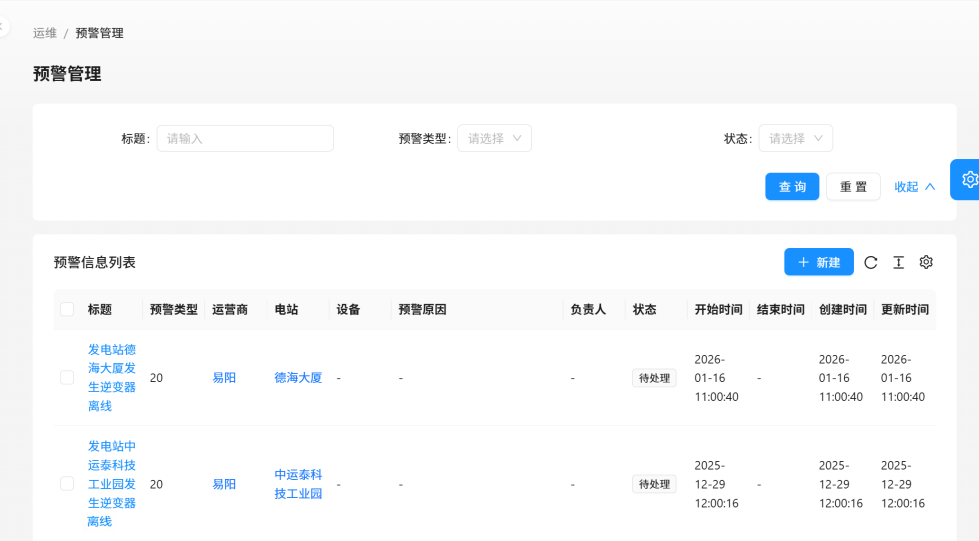Viewport: 979px width, 541px height.
Task: Click the 标题 search input field
Action: 245,138
